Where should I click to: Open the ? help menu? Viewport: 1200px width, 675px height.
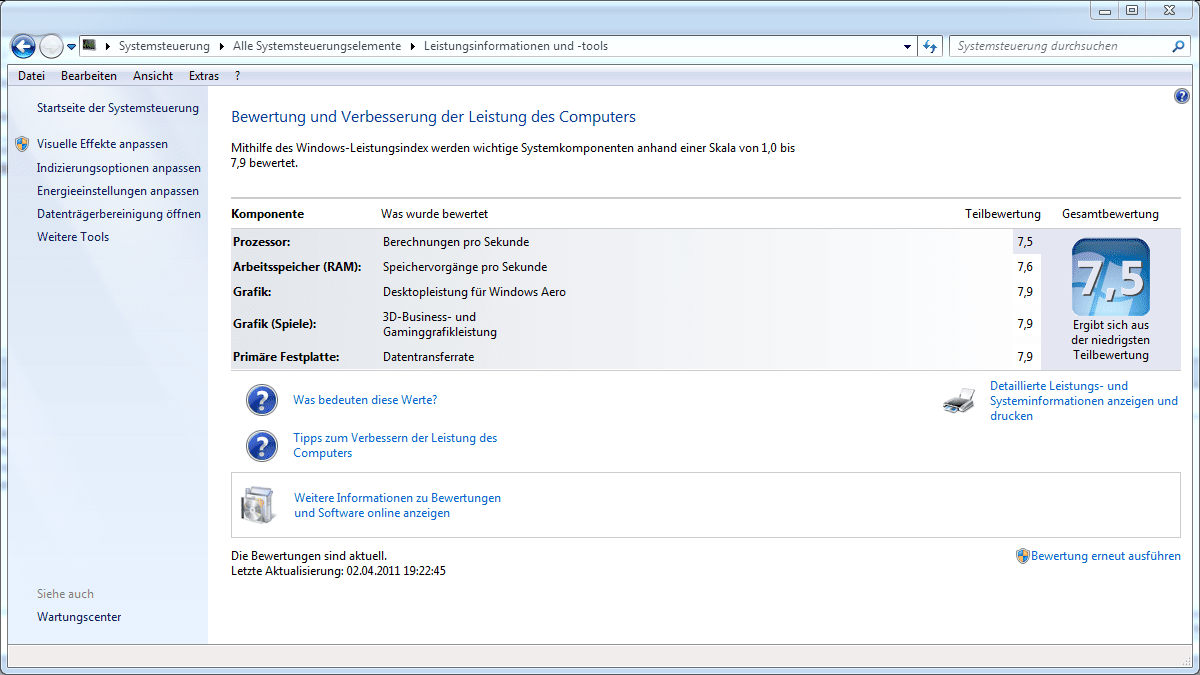(237, 76)
